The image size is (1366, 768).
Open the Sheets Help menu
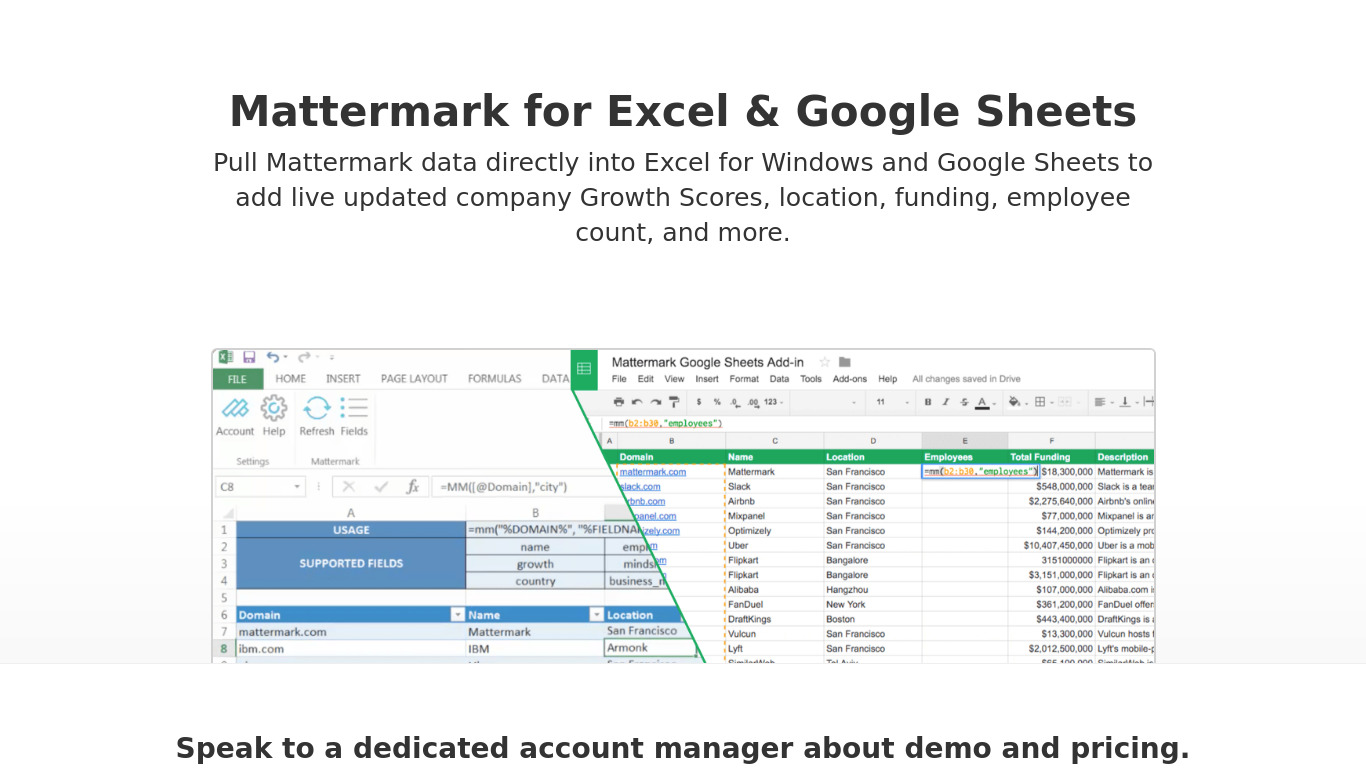[888, 379]
